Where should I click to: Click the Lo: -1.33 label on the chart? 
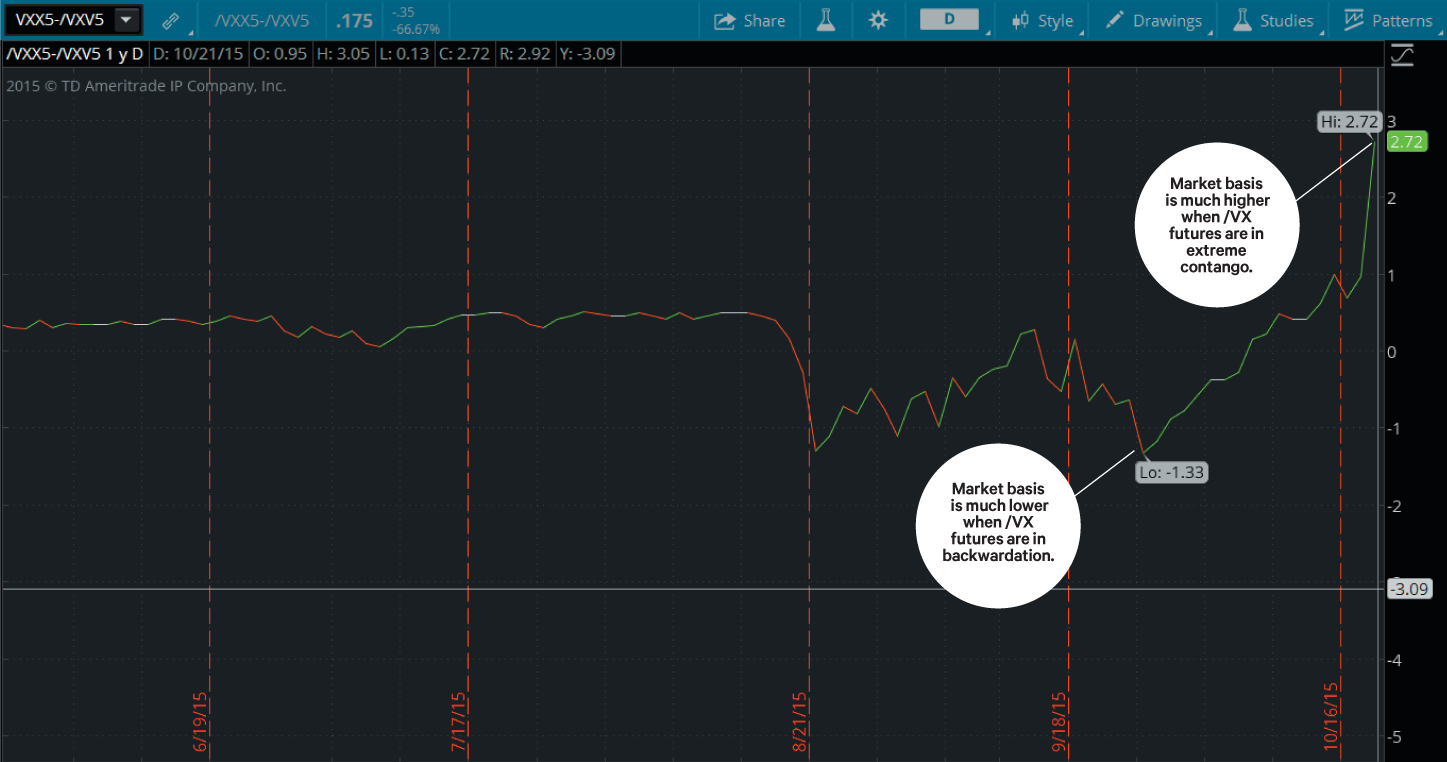pos(1171,471)
